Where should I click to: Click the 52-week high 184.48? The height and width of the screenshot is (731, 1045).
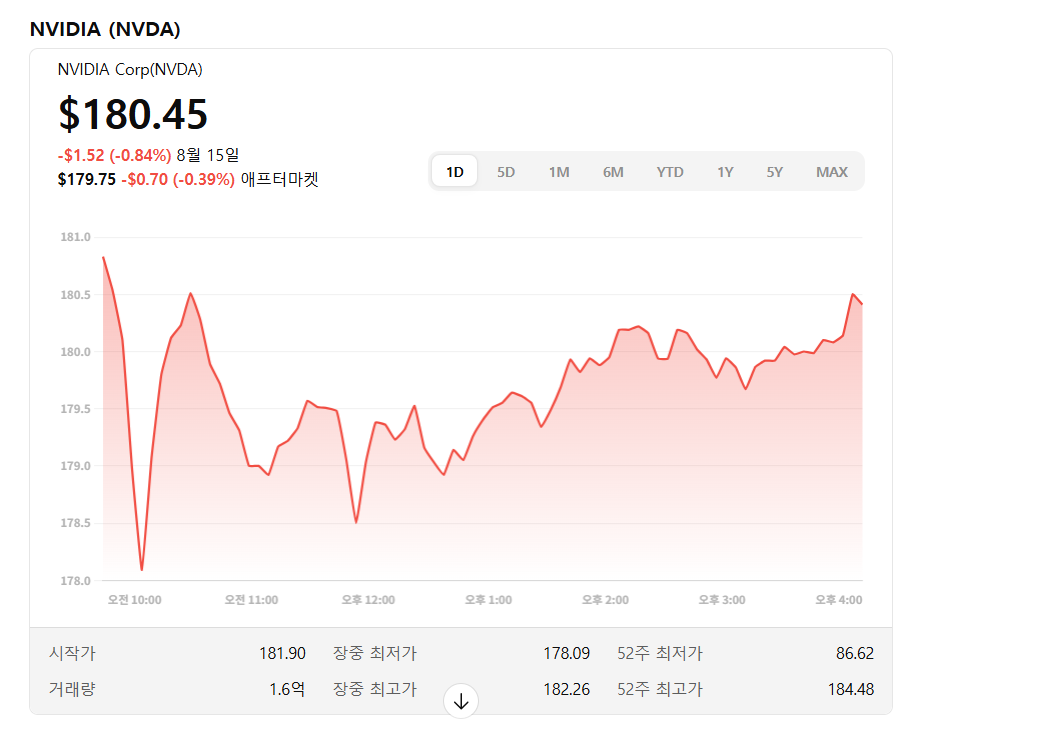point(851,689)
